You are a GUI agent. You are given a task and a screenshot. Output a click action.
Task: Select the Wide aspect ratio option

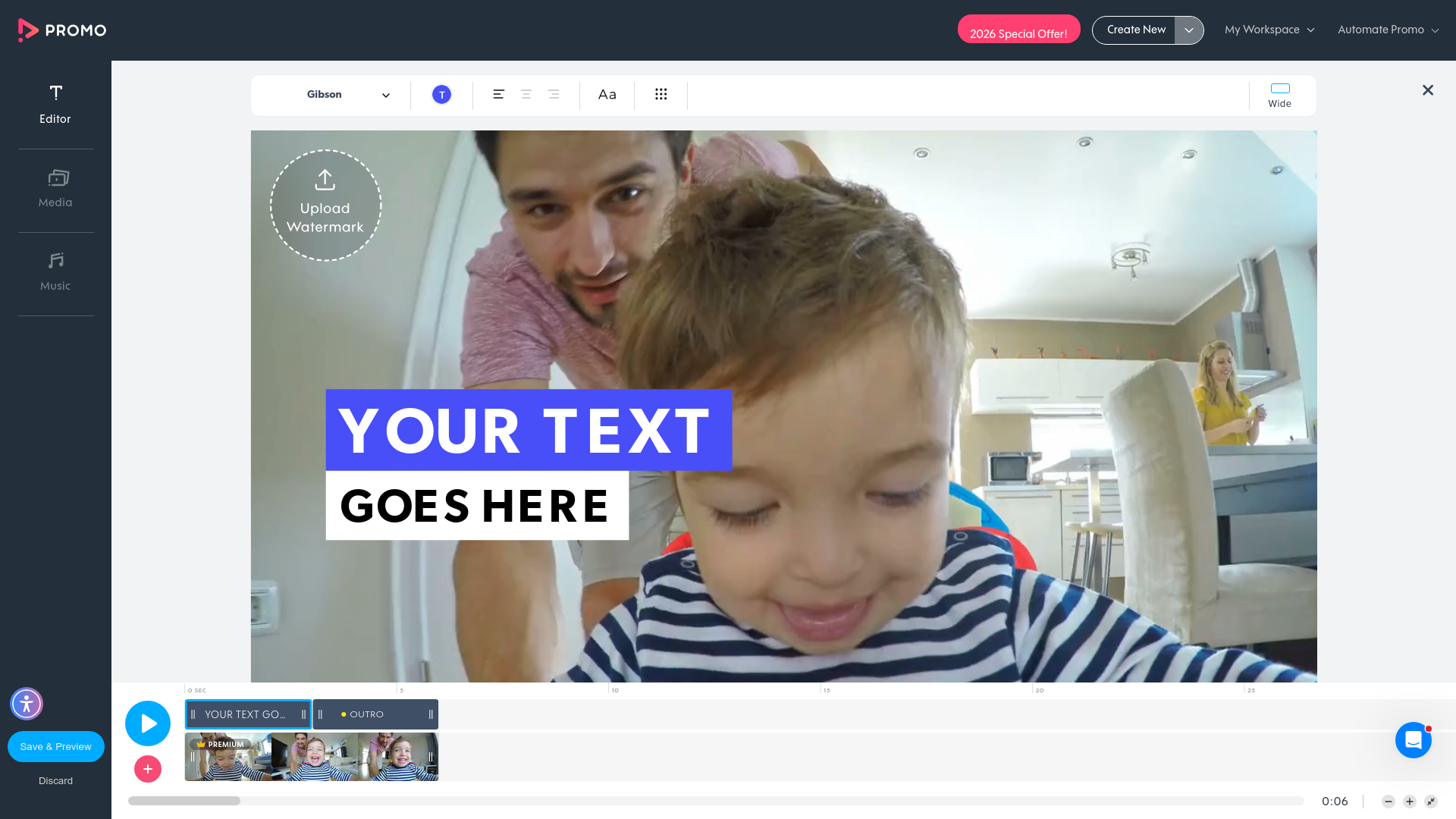click(x=1279, y=94)
